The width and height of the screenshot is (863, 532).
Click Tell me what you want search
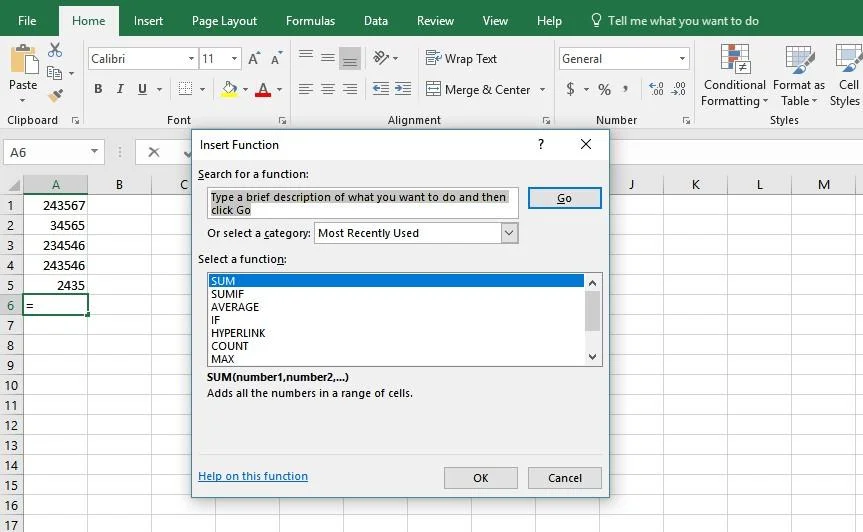coord(675,21)
